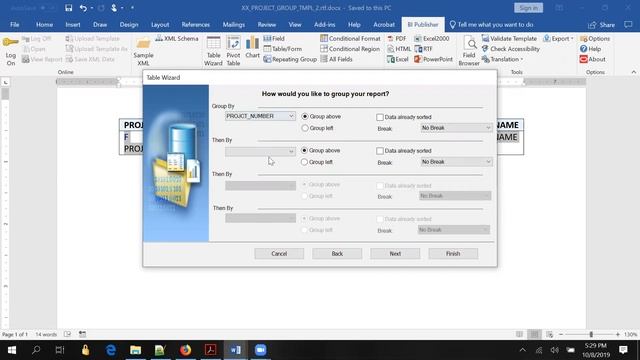Image resolution: width=640 pixels, height=360 pixels.
Task: Open the File tab
Action: click(15, 24)
